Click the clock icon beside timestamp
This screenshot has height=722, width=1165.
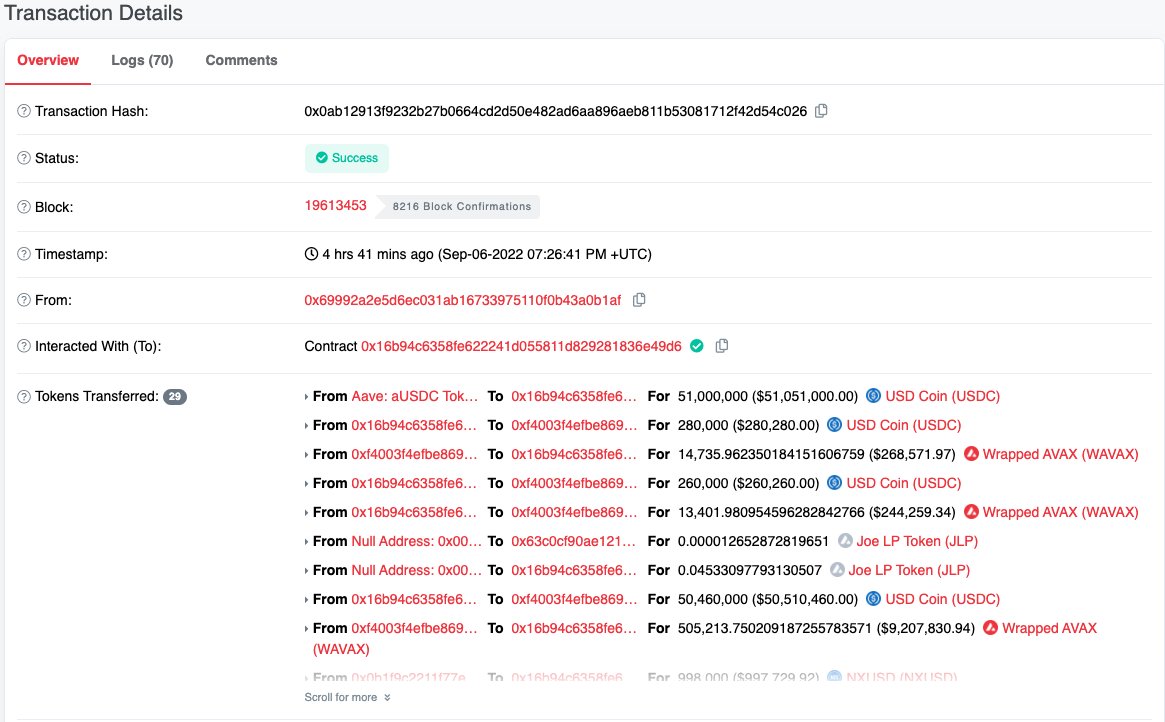click(311, 254)
